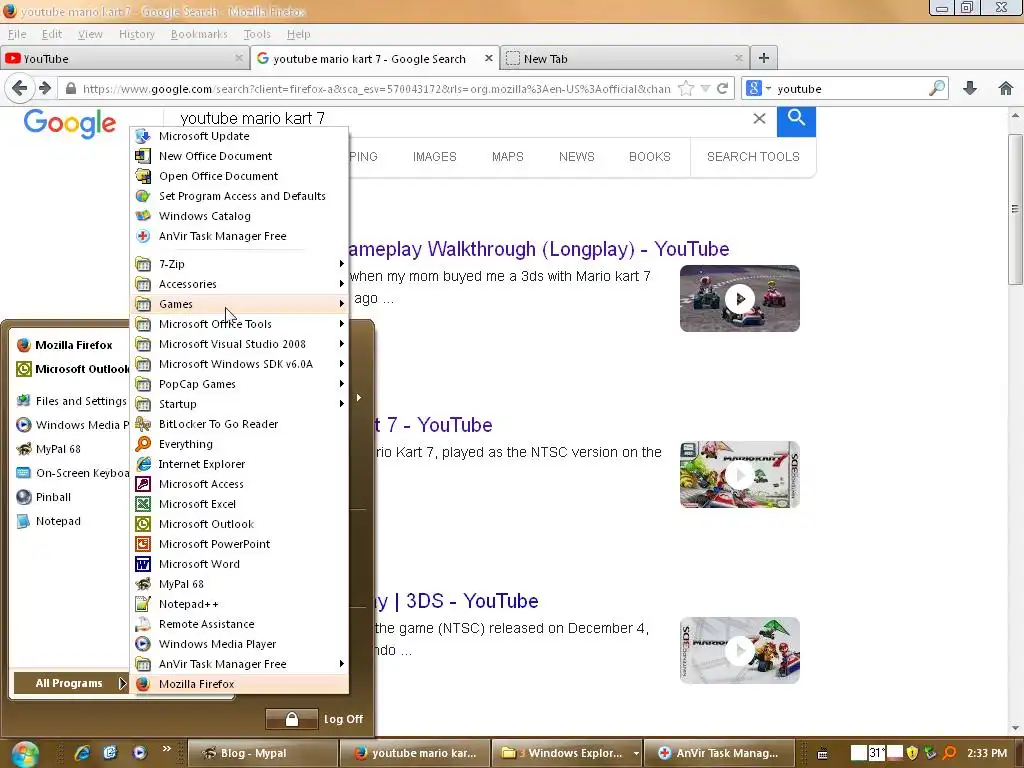Launch BitLocker To Go Reader
This screenshot has height=768, width=1024.
point(239,424)
